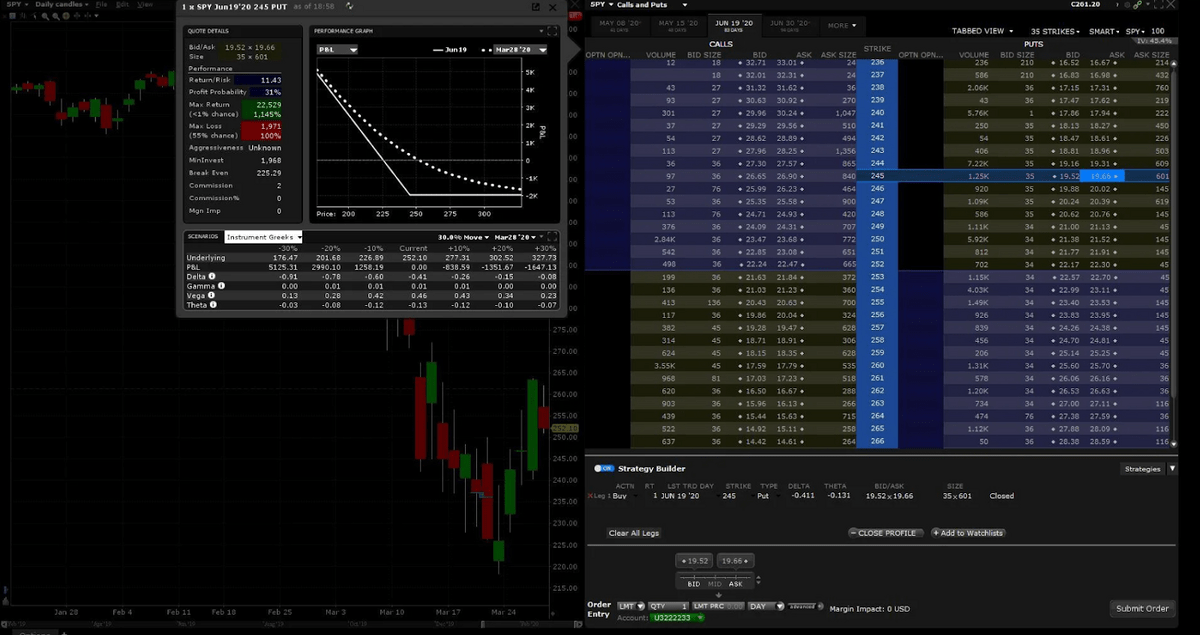Image resolution: width=1200 pixels, height=635 pixels.
Task: Toggle the Strategy Builder switch
Action: tap(603, 468)
